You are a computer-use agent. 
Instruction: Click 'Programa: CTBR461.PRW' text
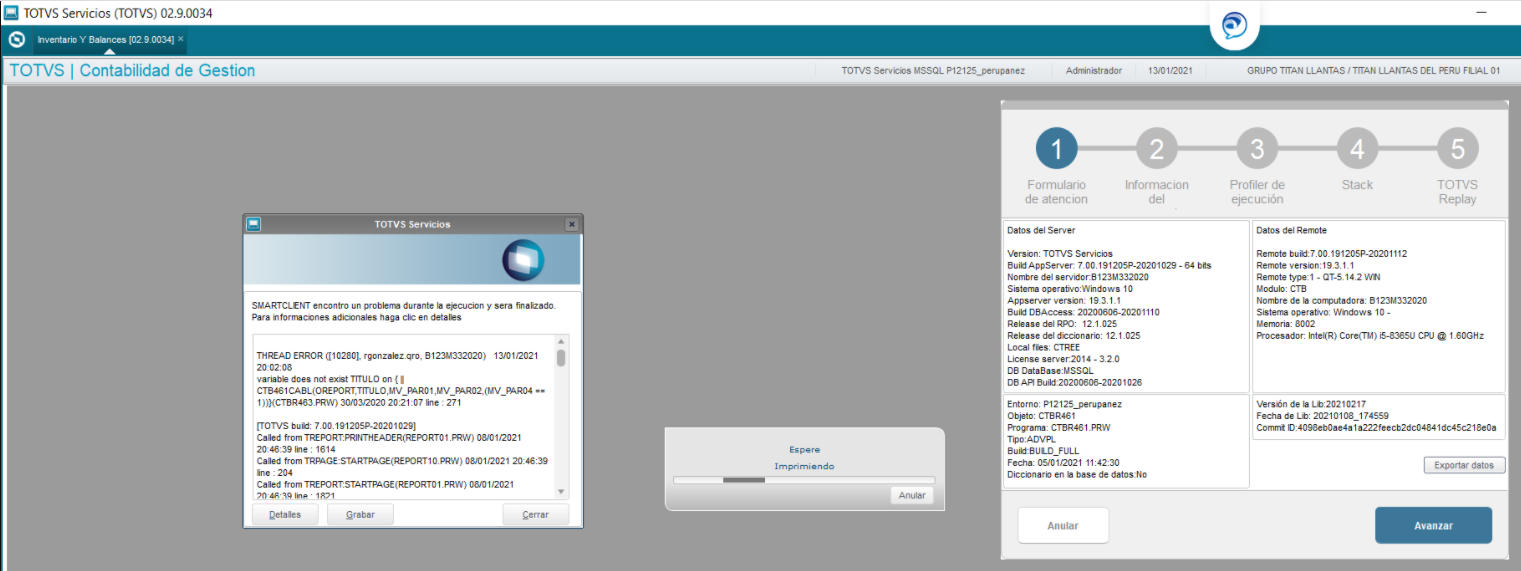1060,427
